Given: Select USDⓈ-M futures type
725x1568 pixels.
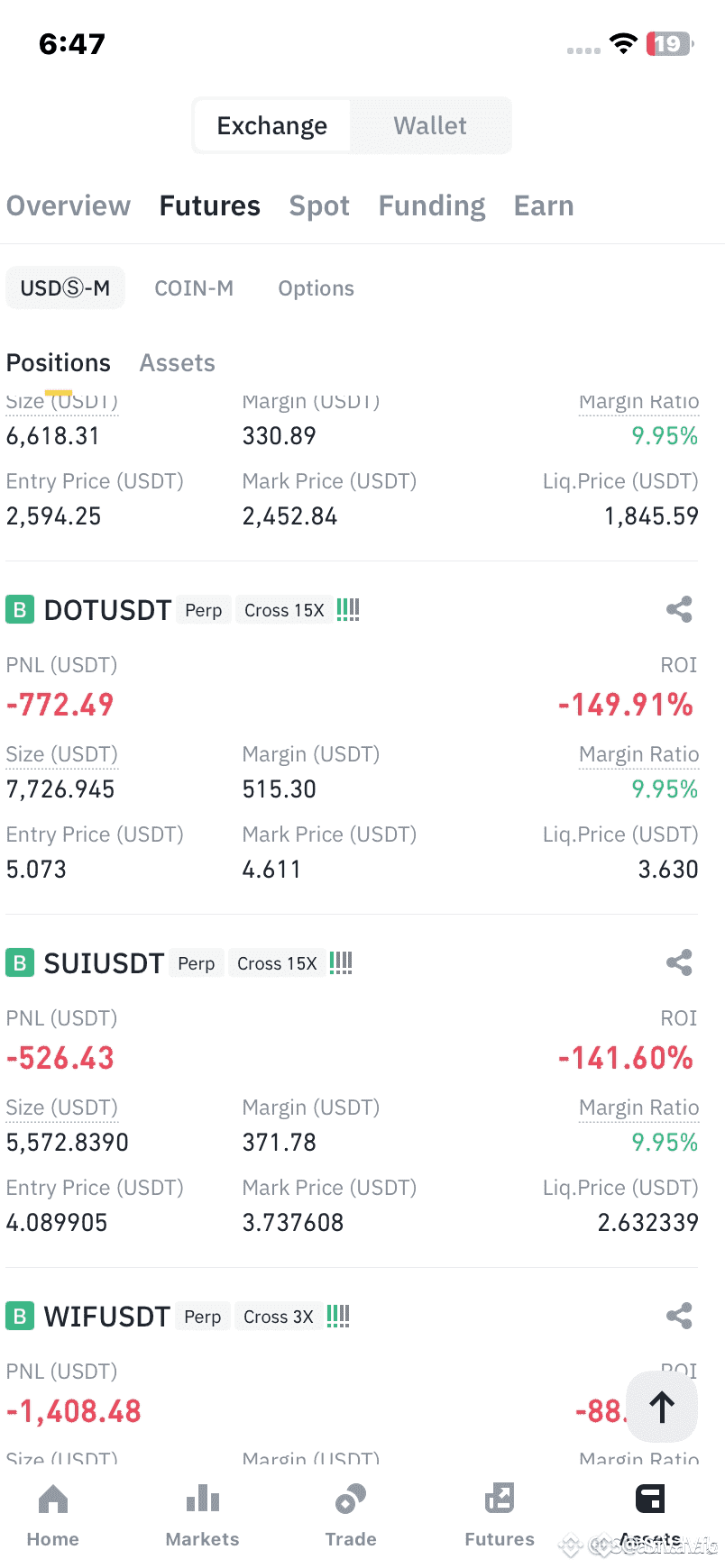Looking at the screenshot, I should click(65, 288).
